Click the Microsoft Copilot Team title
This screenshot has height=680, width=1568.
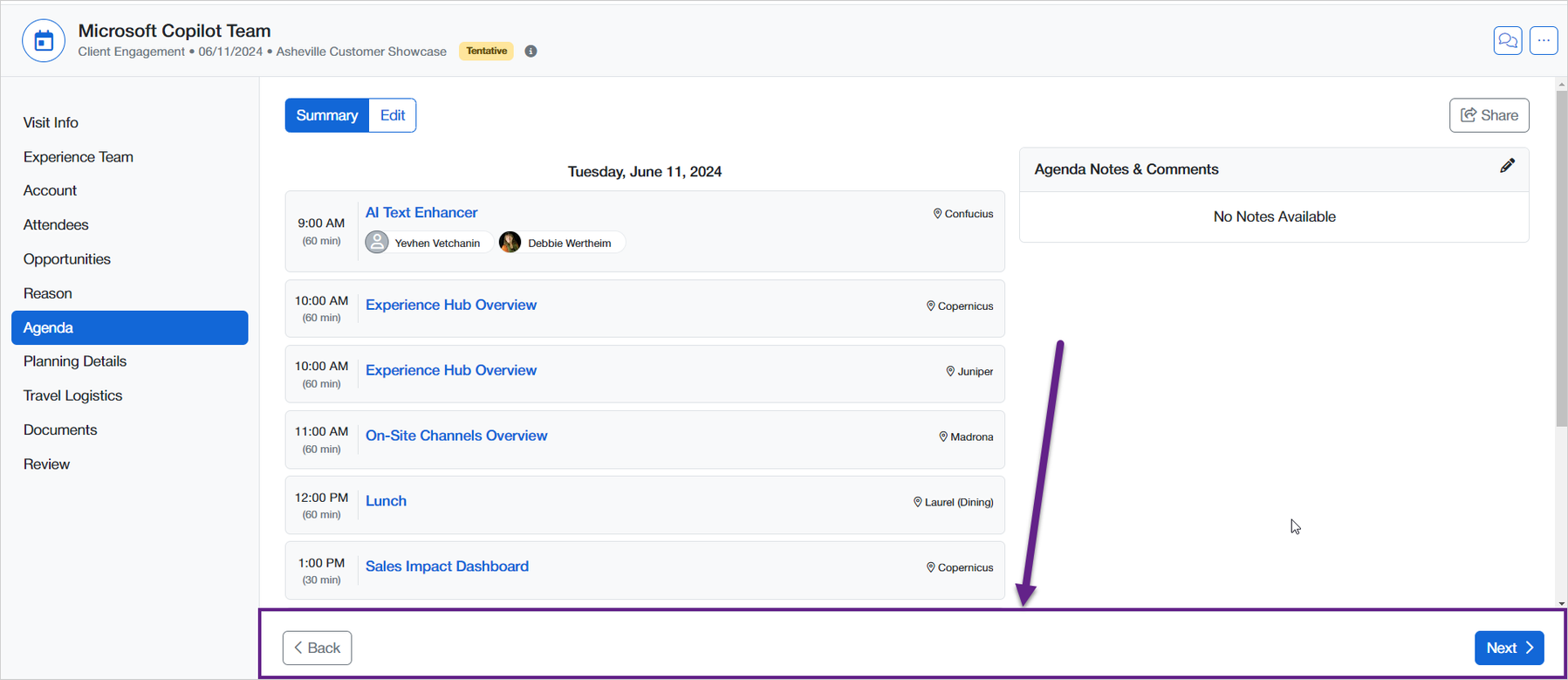(x=175, y=31)
